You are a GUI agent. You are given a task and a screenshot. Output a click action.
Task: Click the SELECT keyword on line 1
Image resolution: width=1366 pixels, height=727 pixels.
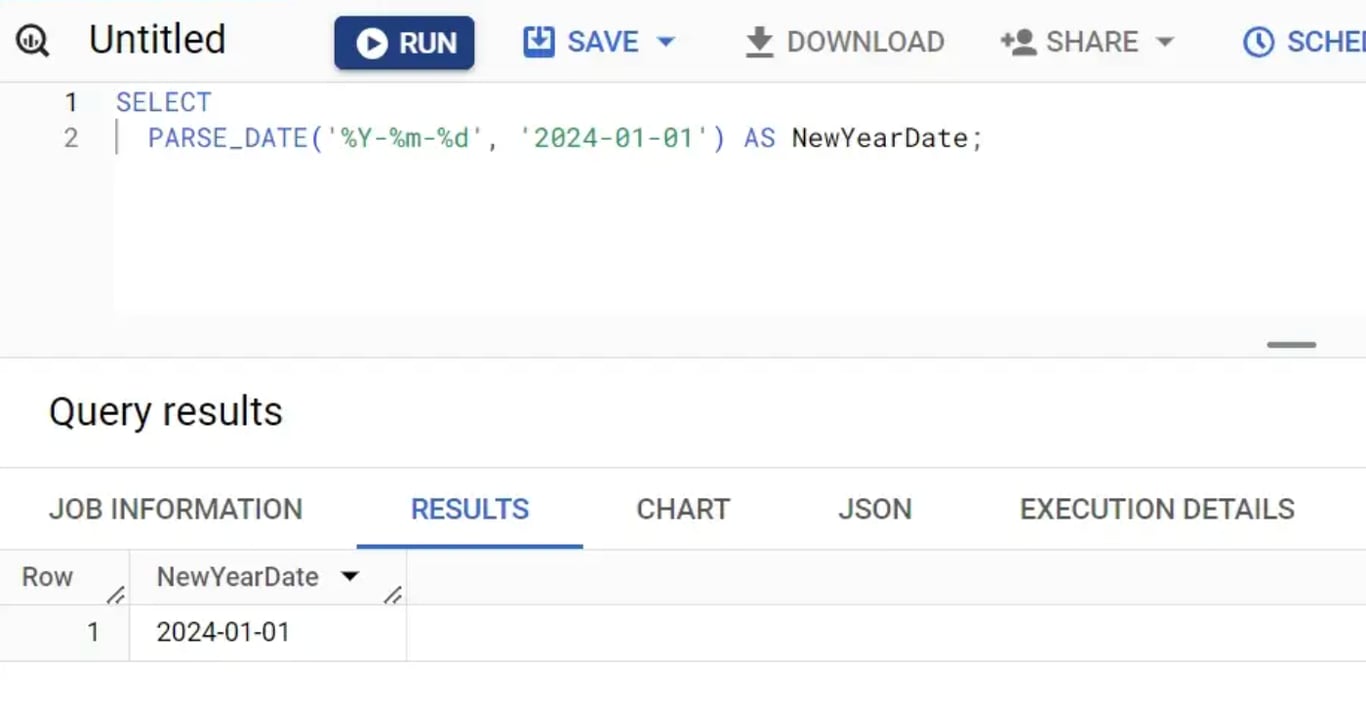[x=164, y=102]
